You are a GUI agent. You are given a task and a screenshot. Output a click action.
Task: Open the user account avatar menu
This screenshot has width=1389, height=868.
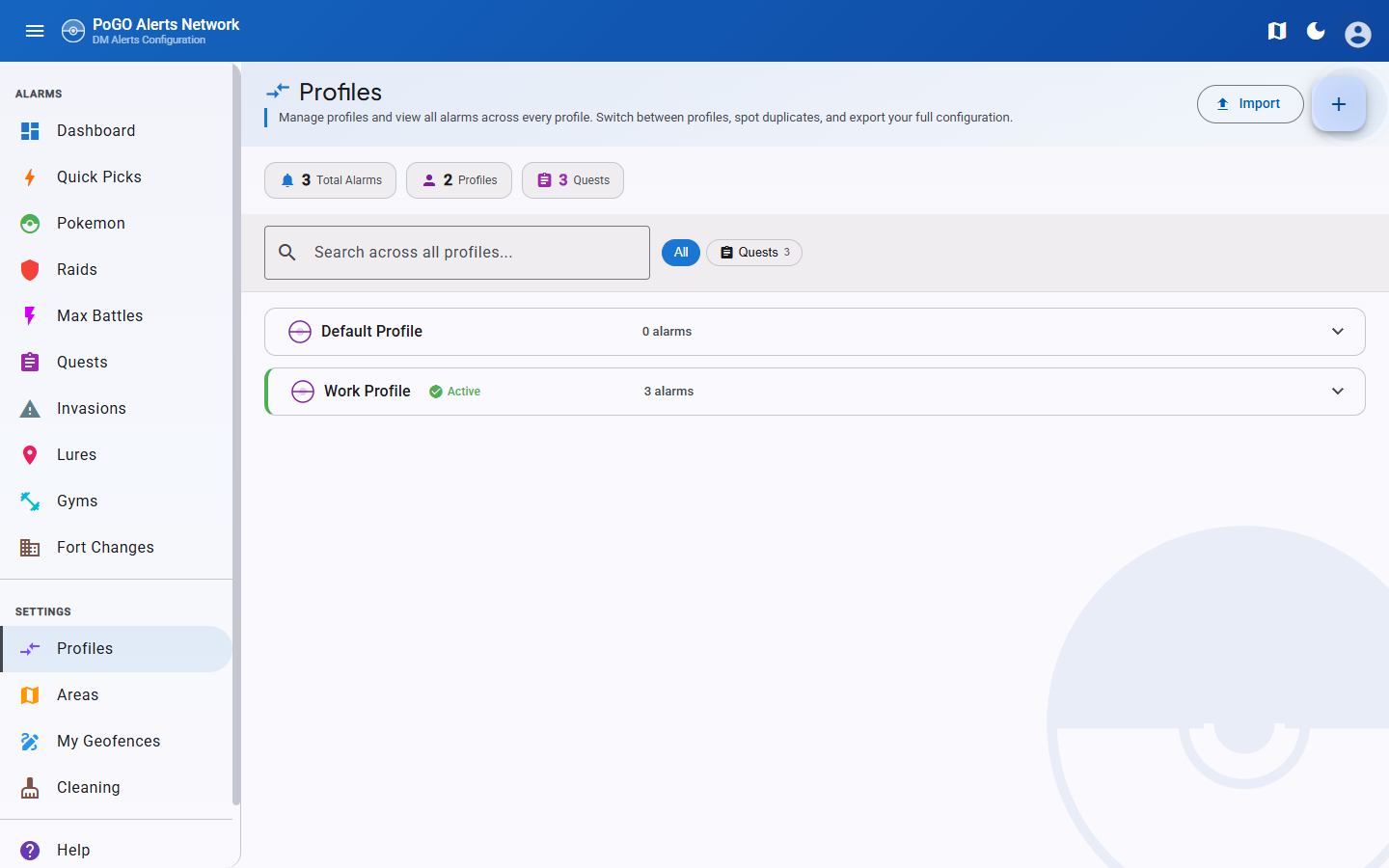pos(1358,34)
